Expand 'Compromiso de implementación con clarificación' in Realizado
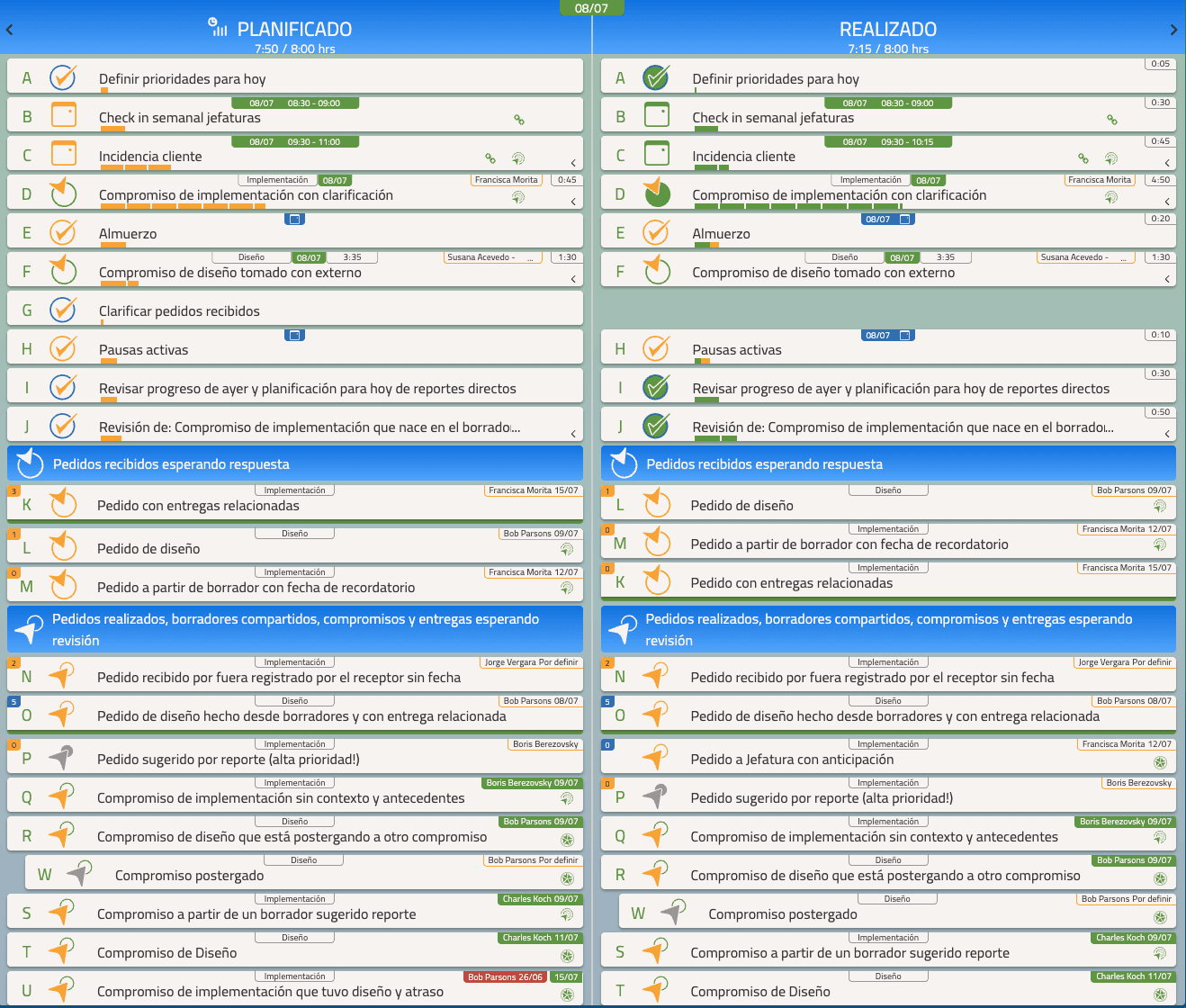 (x=1167, y=202)
